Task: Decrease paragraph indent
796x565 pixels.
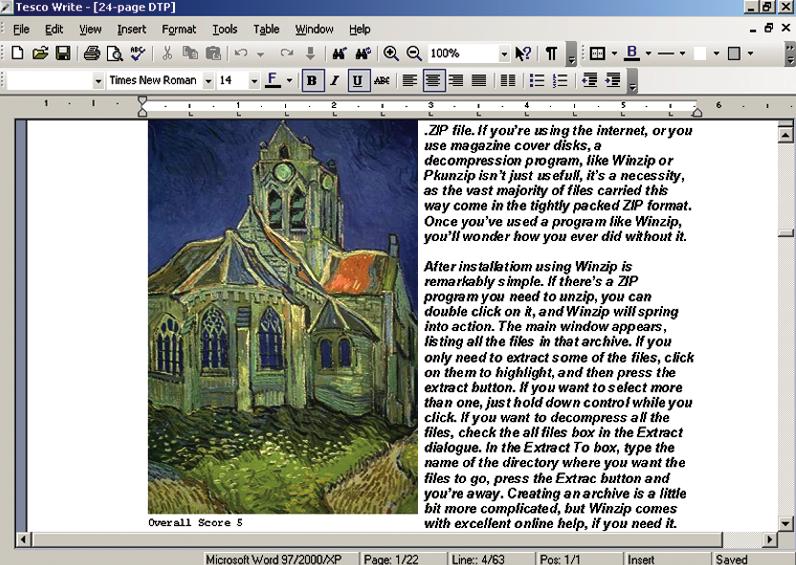Action: [x=589, y=80]
